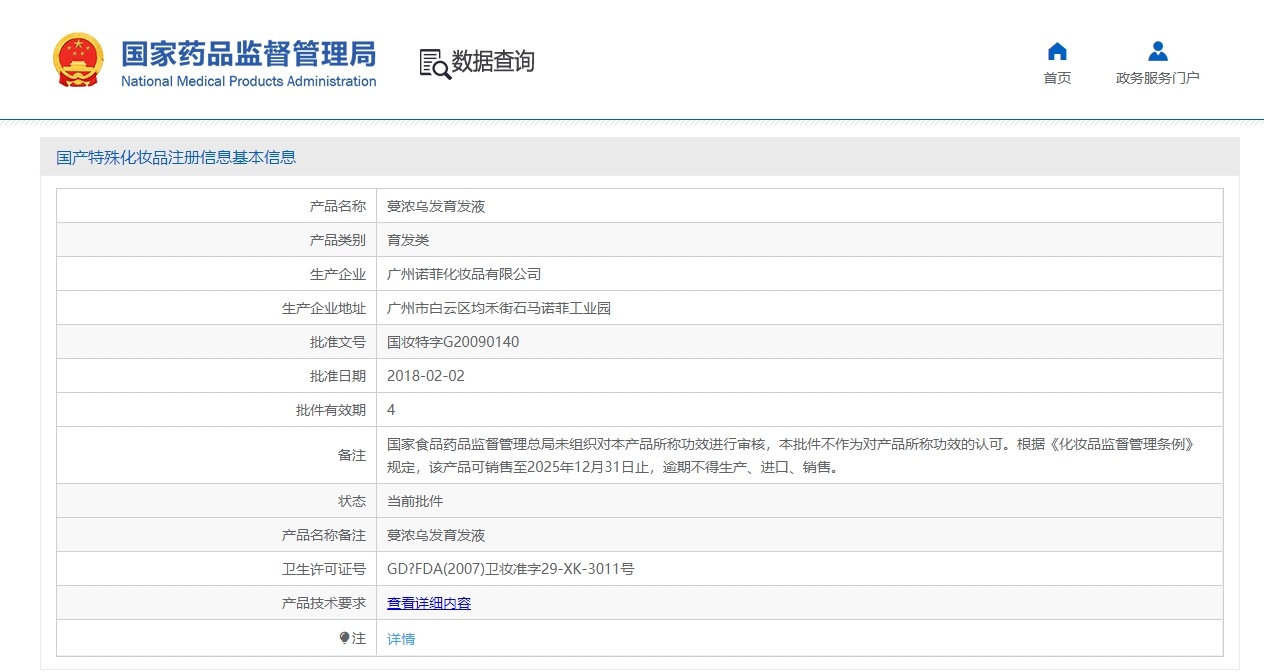Select validity period value 4
The image size is (1264, 672).
391,410
